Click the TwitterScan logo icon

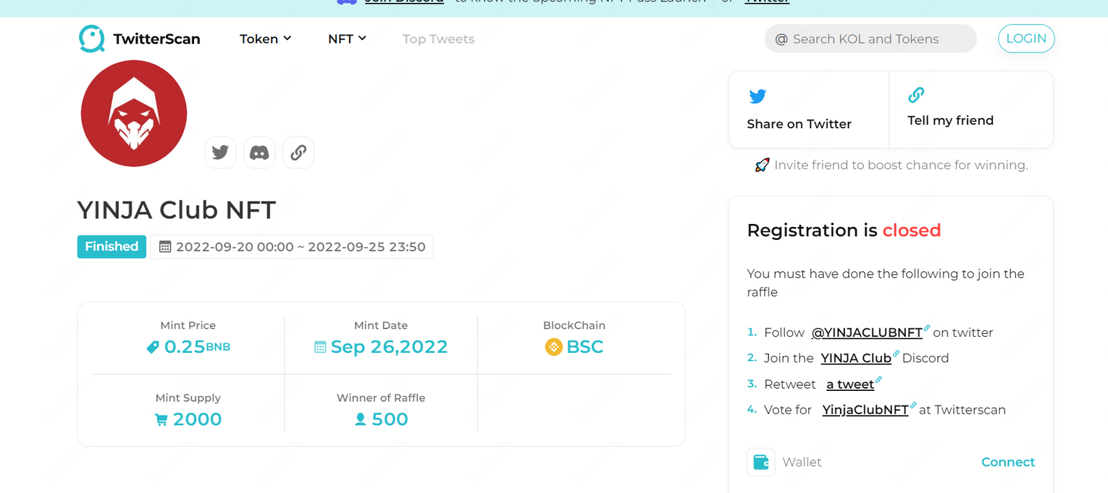[92, 39]
